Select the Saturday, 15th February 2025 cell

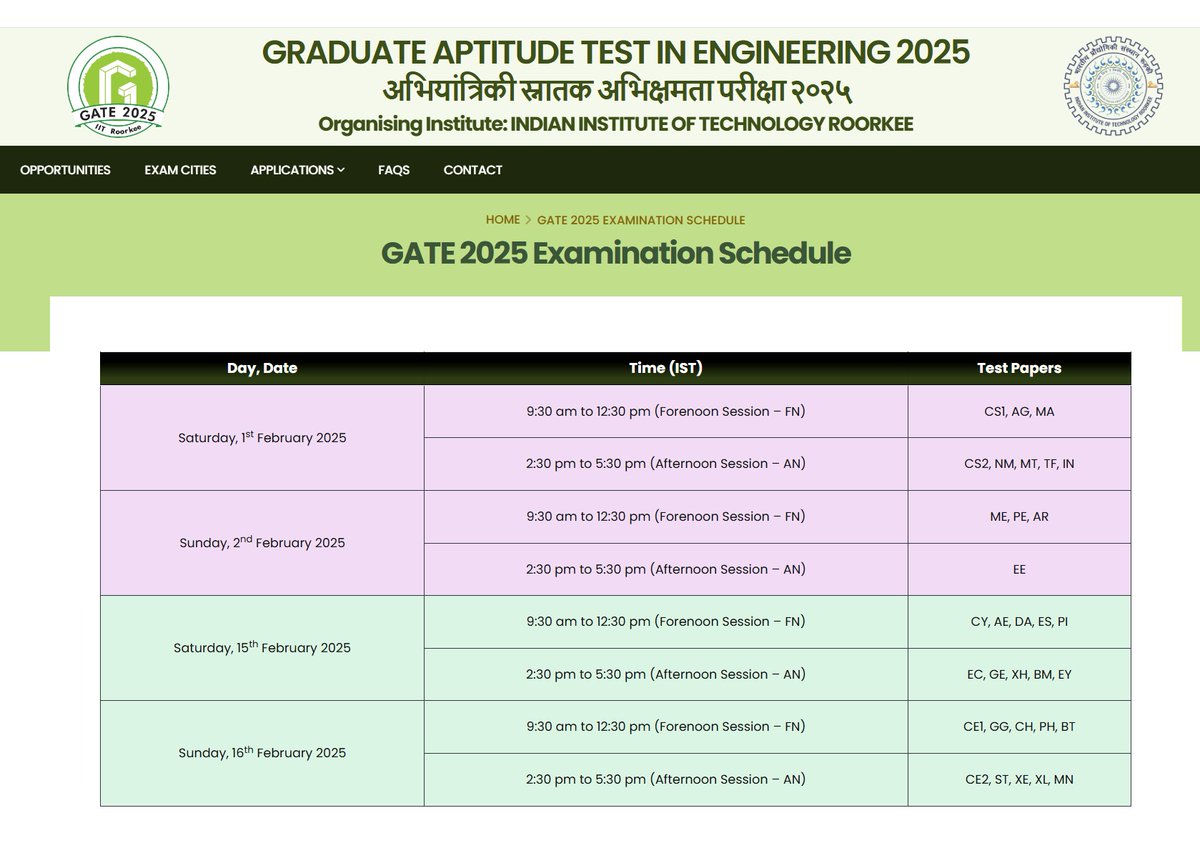tap(262, 648)
